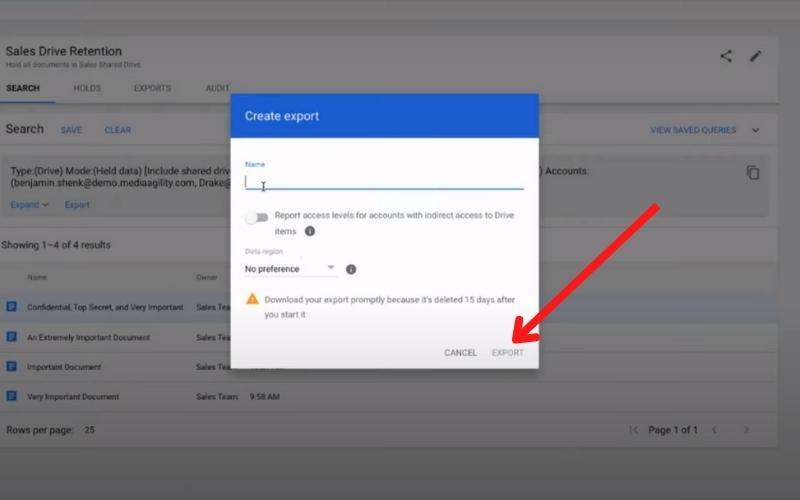Viewport: 800px width, 500px height.
Task: Click the copy query icon
Action: [x=753, y=173]
